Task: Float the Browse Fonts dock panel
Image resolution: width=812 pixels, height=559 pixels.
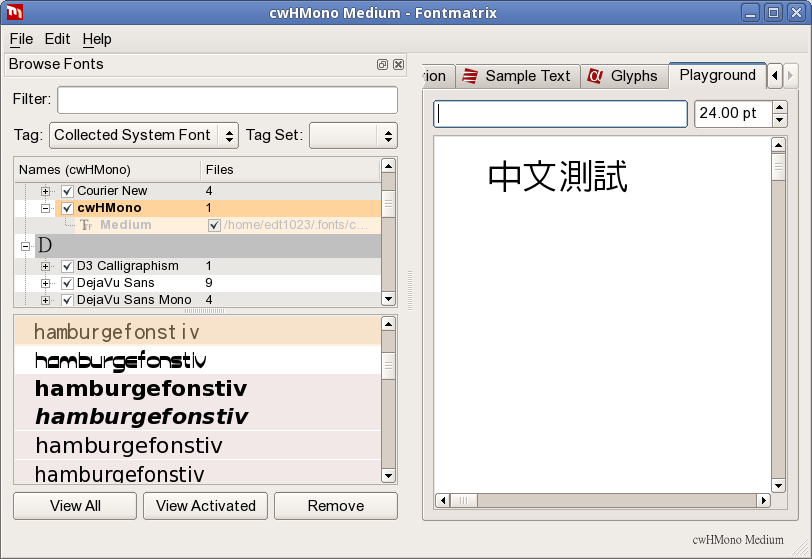Action: pyautogui.click(x=382, y=64)
